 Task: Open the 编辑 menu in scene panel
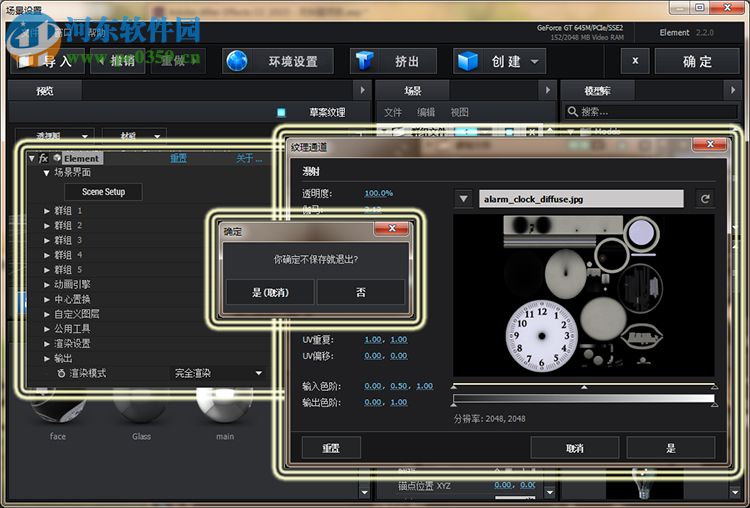tap(426, 112)
